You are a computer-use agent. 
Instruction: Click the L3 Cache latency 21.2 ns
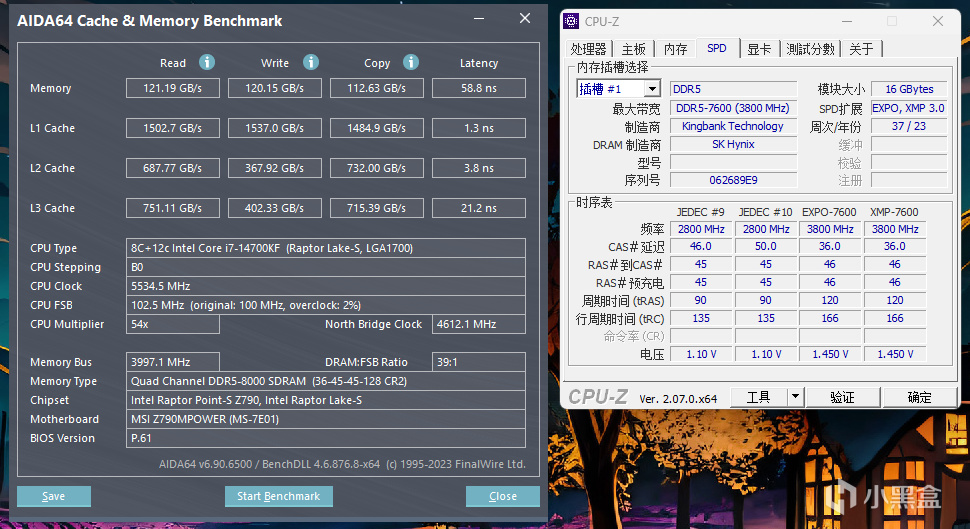click(479, 208)
